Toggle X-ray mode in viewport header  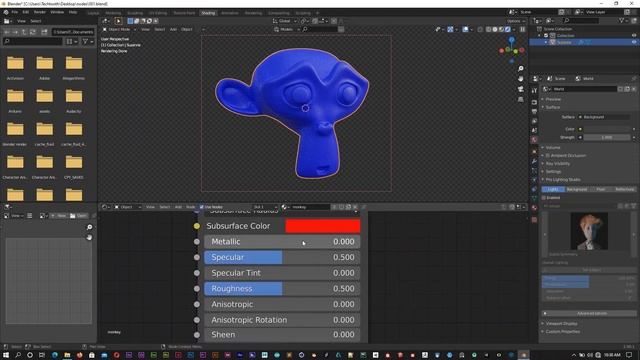point(480,29)
